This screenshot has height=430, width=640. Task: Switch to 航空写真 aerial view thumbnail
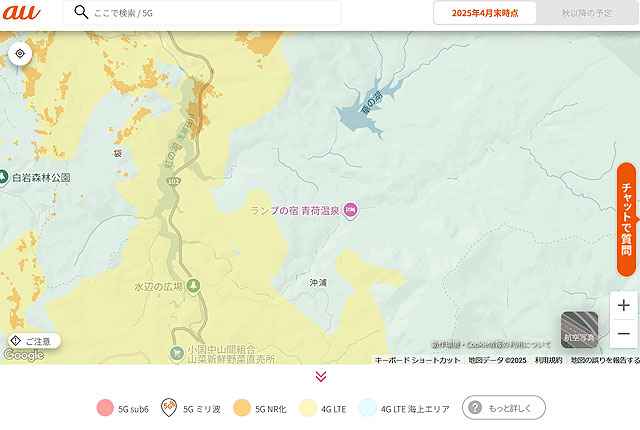tap(579, 330)
